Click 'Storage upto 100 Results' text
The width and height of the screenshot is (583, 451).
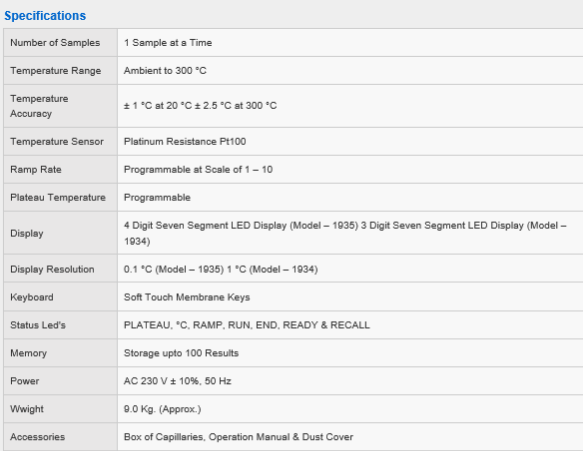tap(181, 353)
